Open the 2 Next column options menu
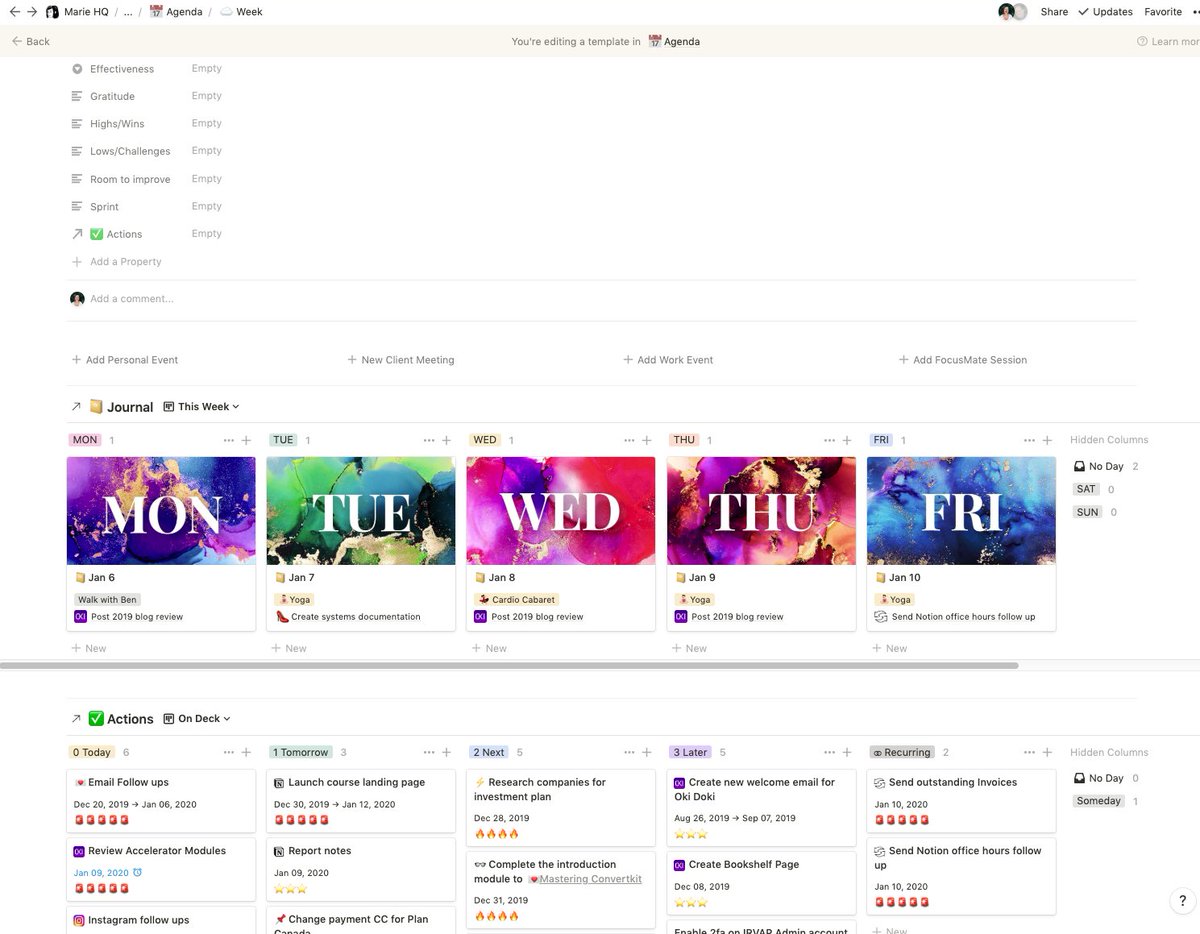 pyautogui.click(x=629, y=752)
